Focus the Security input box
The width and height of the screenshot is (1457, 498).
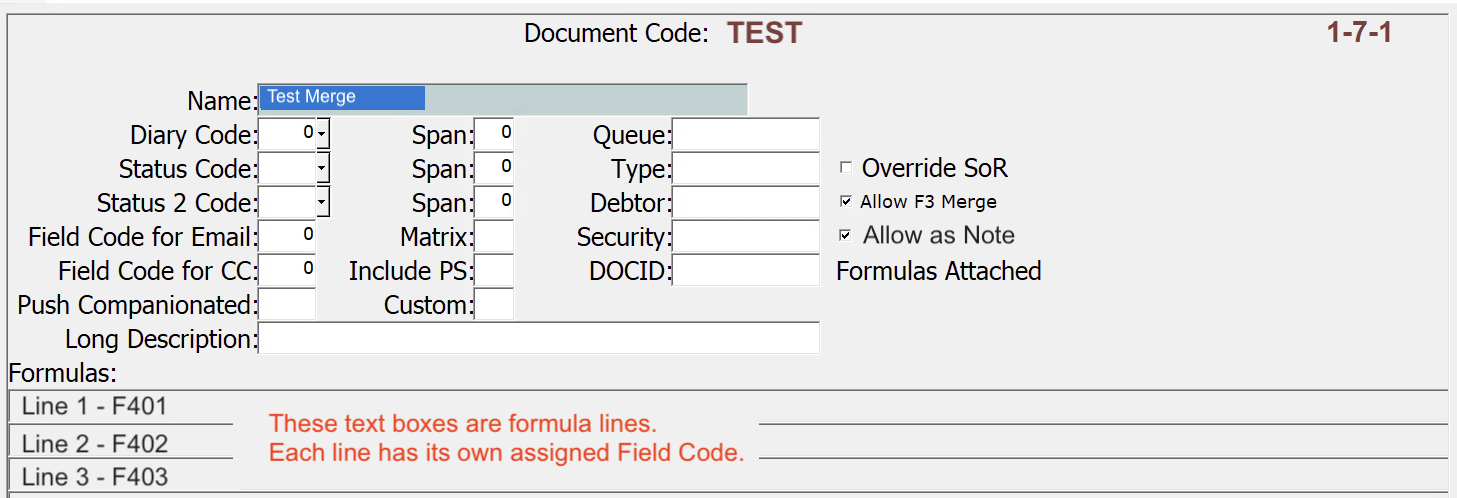745,237
